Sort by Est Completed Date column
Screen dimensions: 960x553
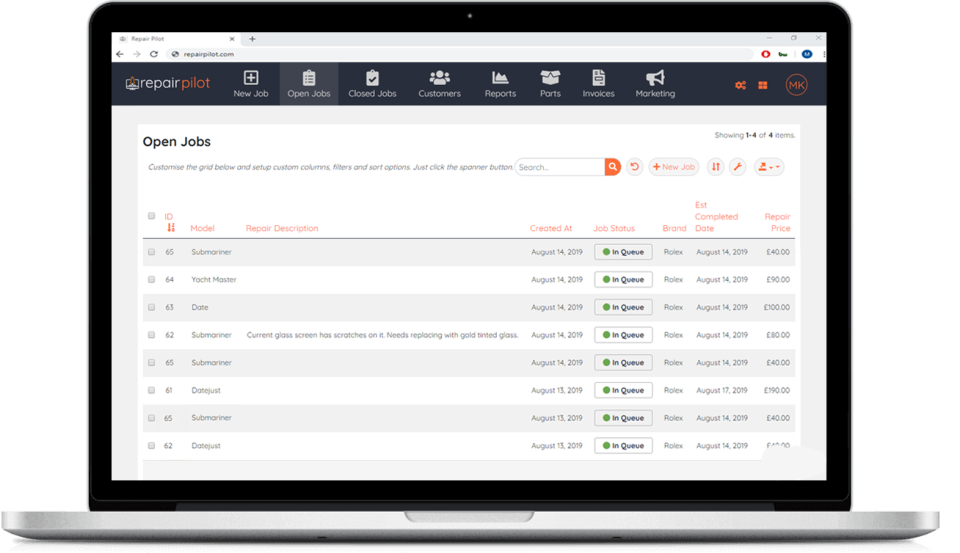716,216
